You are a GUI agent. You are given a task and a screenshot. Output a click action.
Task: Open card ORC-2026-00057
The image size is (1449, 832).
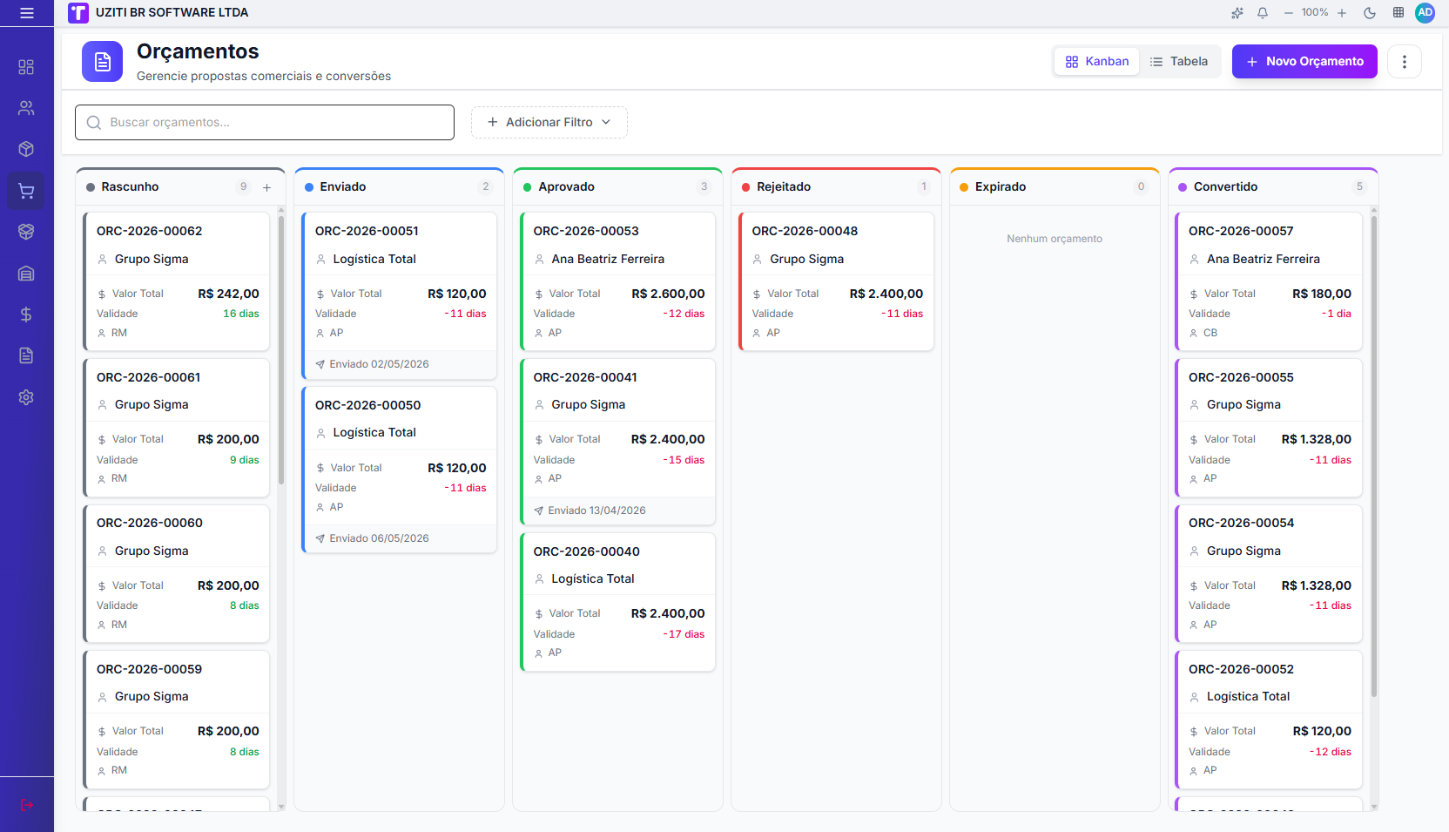click(x=1269, y=281)
